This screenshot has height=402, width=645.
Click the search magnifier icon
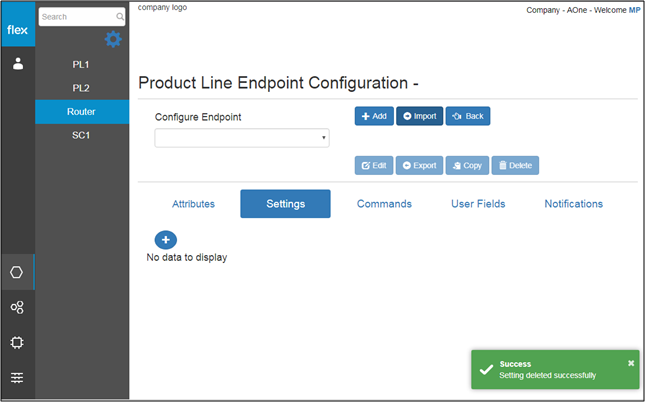(120, 17)
